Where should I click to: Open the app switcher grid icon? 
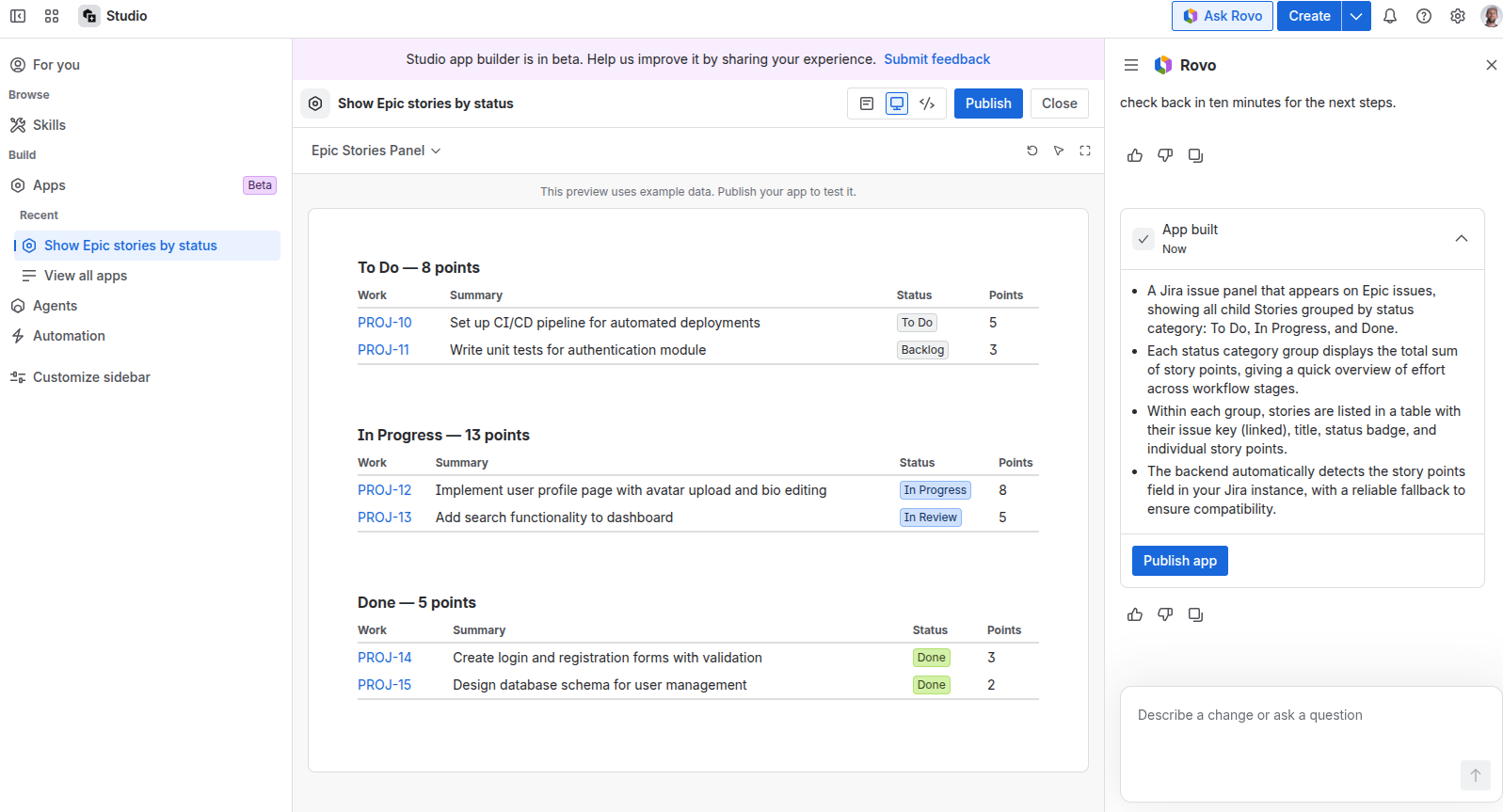click(x=52, y=16)
